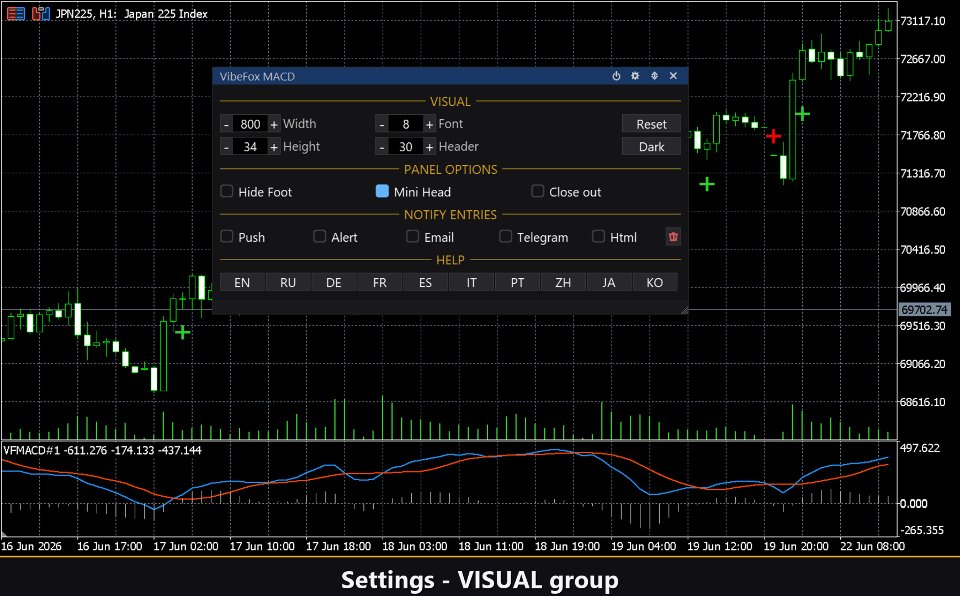960x596 pixels.
Task: Enable the Email notification checkbox
Action: [x=413, y=236]
